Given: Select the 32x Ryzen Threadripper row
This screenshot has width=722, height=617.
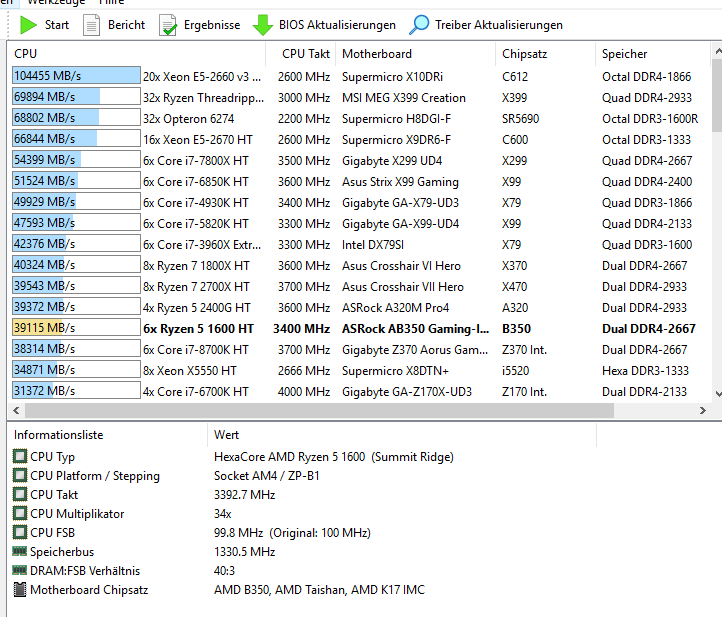Looking at the screenshot, I should pos(359,98).
